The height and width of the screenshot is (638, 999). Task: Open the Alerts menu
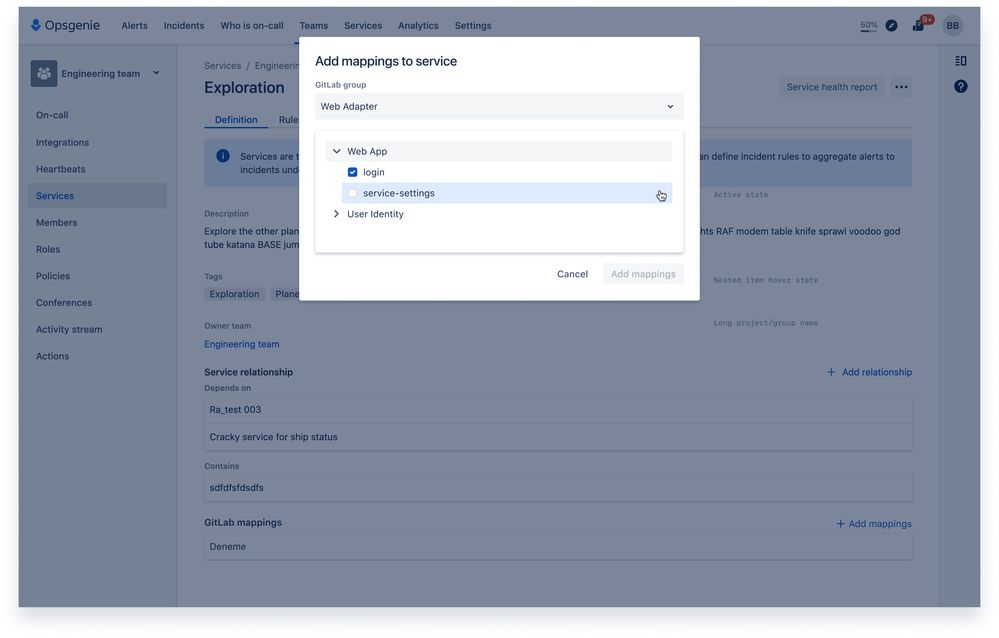(x=134, y=25)
